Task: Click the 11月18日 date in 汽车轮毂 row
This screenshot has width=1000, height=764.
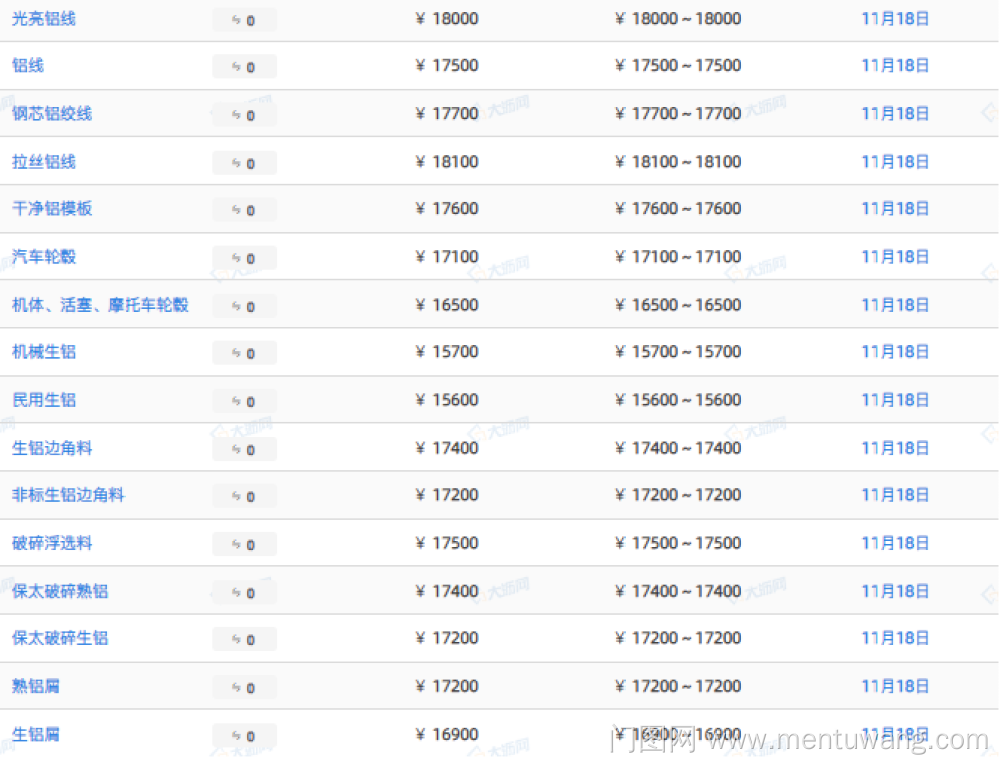Action: pos(895,257)
